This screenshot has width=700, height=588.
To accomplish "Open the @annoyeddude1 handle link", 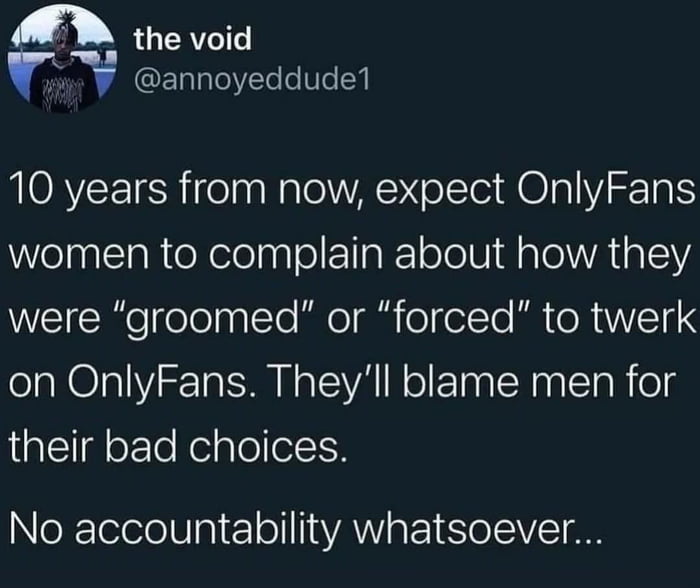I will 252,80.
